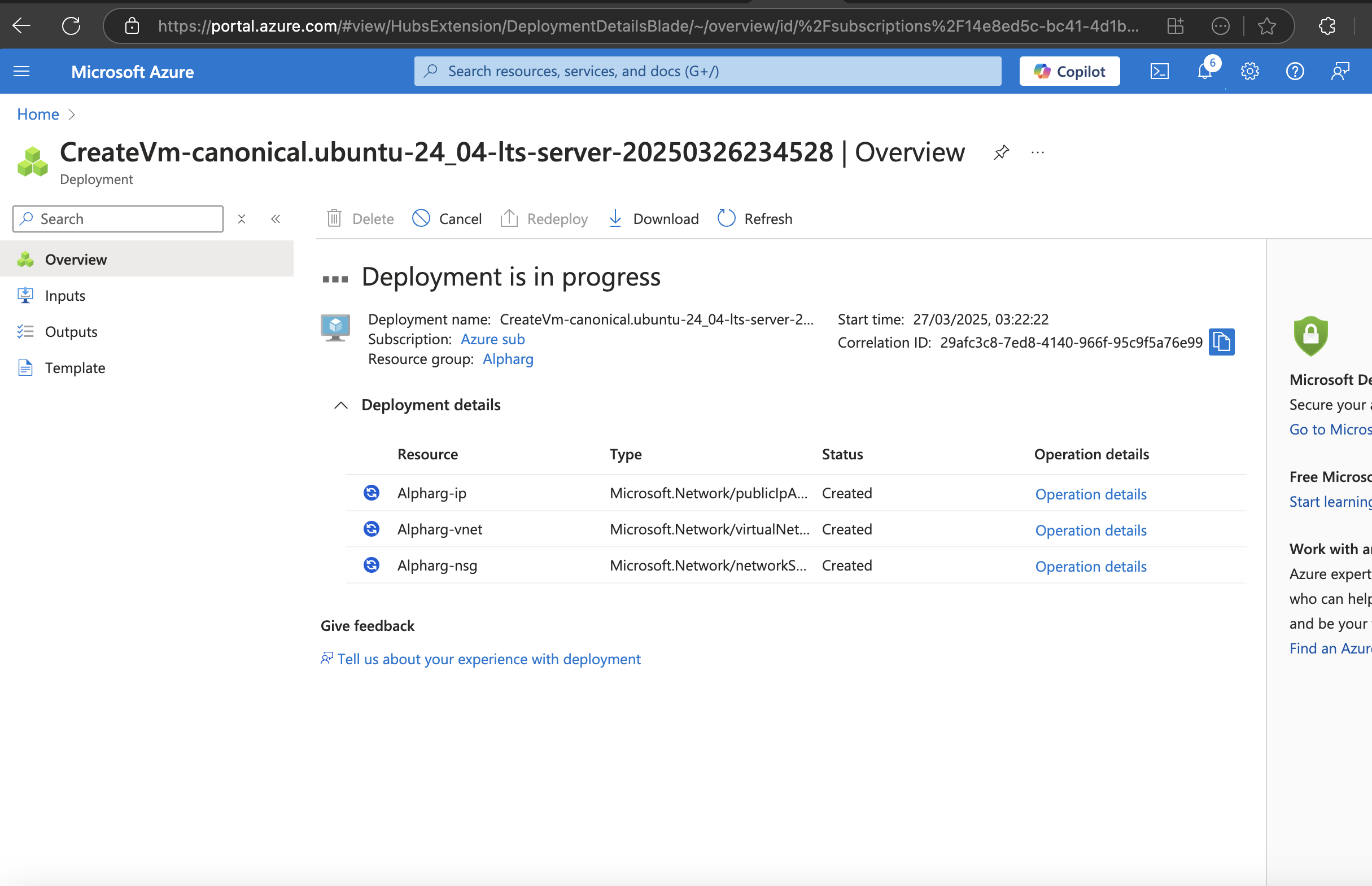
Task: Click the Microsoft Defender shield icon
Action: pyautogui.click(x=1310, y=336)
